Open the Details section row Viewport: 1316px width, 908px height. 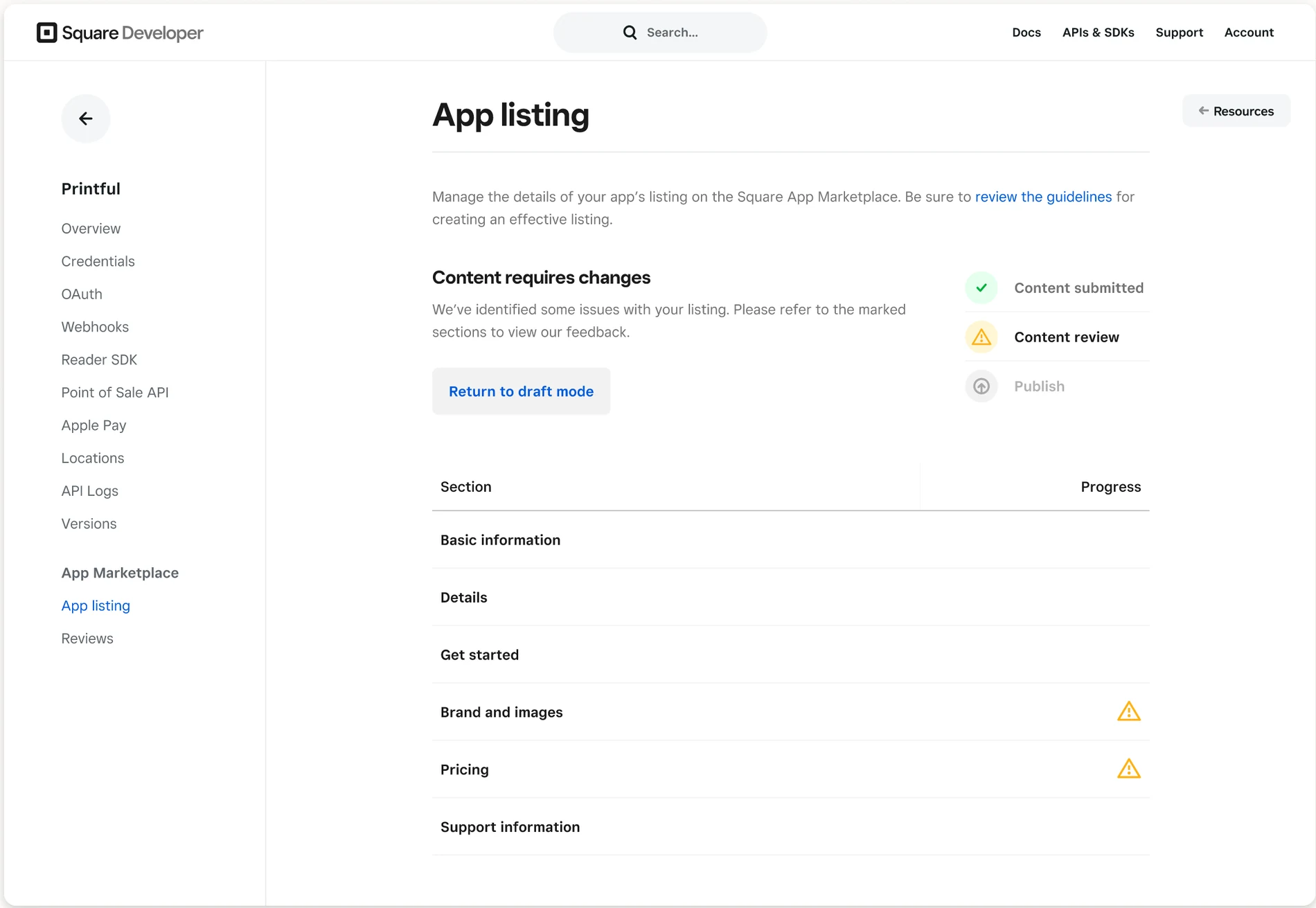[790, 598]
